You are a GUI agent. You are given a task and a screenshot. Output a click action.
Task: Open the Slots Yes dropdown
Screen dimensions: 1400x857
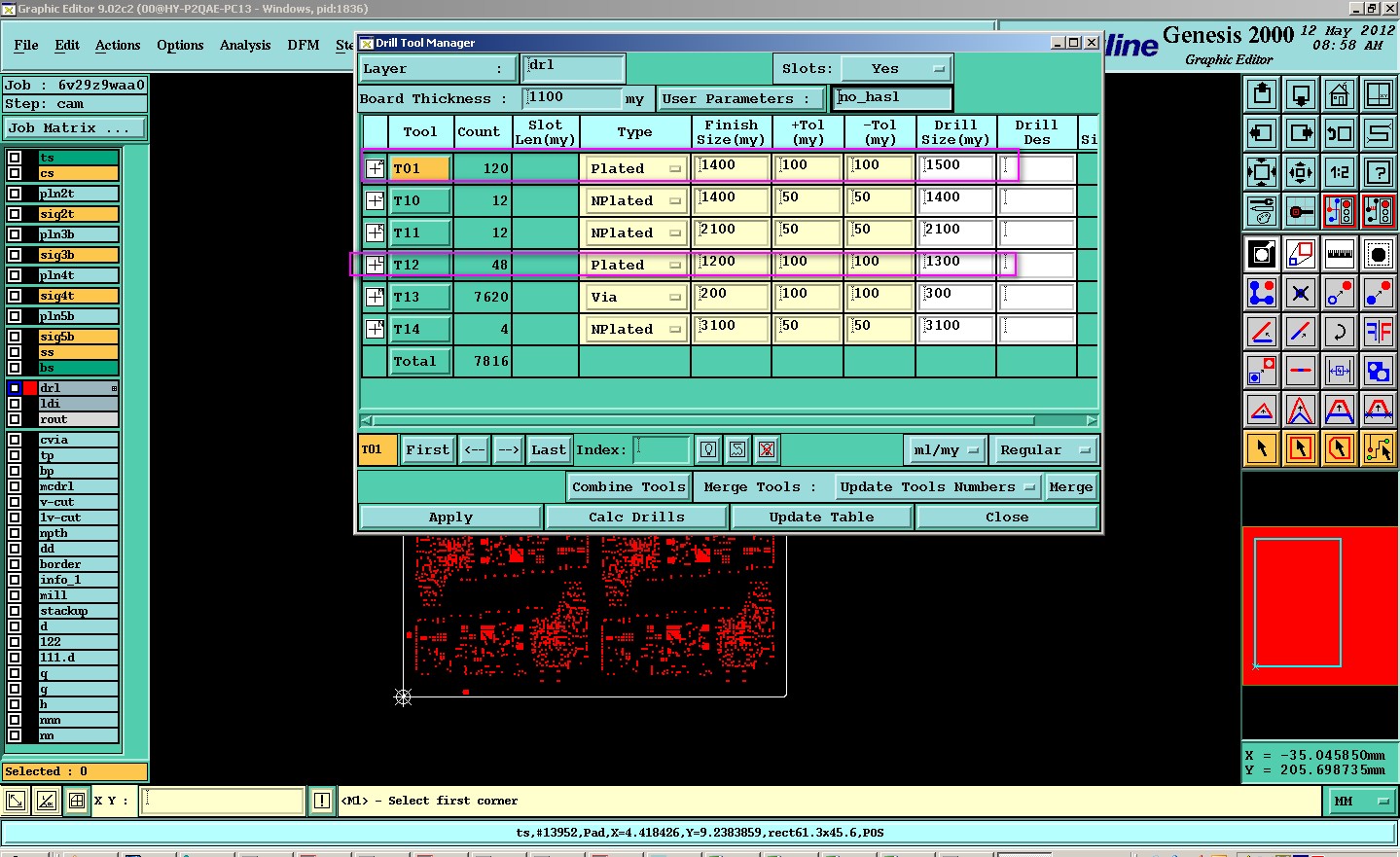tap(895, 68)
